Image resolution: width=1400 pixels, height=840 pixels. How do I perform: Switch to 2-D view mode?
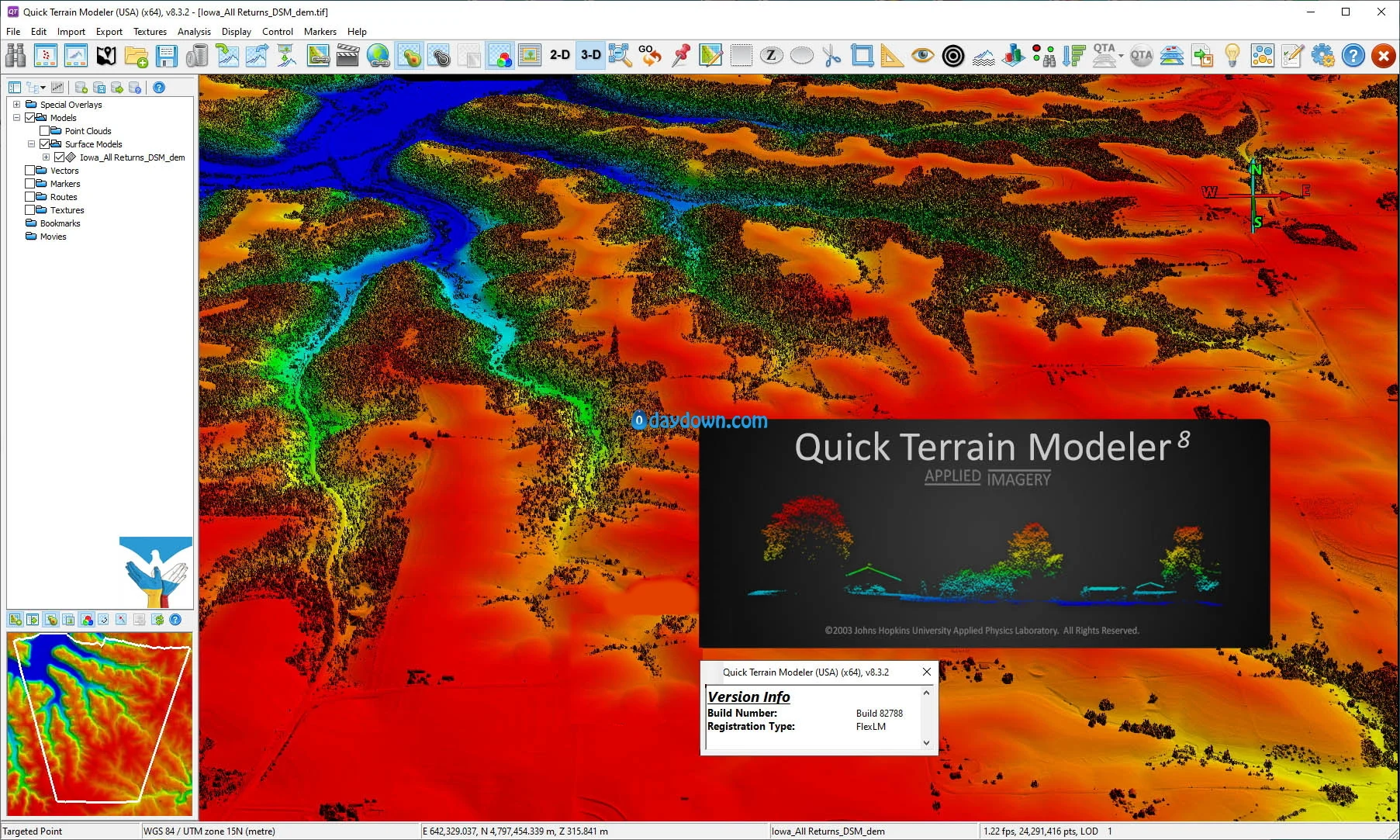tap(559, 55)
